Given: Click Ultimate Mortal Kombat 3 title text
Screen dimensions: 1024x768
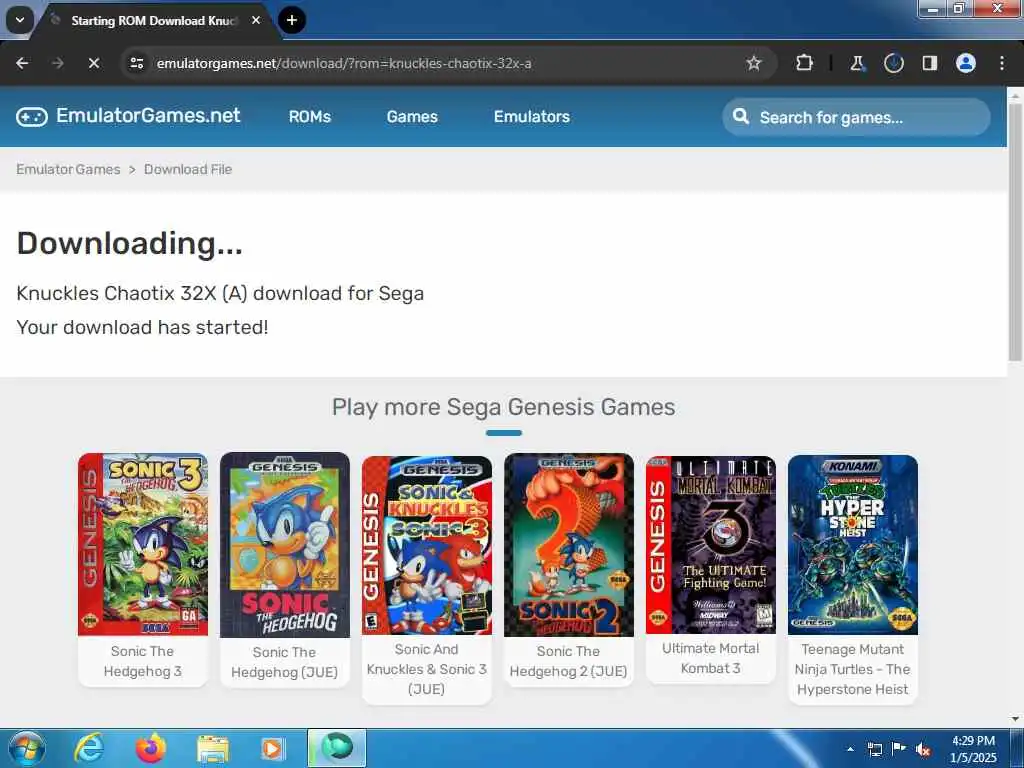Looking at the screenshot, I should pos(711,658).
